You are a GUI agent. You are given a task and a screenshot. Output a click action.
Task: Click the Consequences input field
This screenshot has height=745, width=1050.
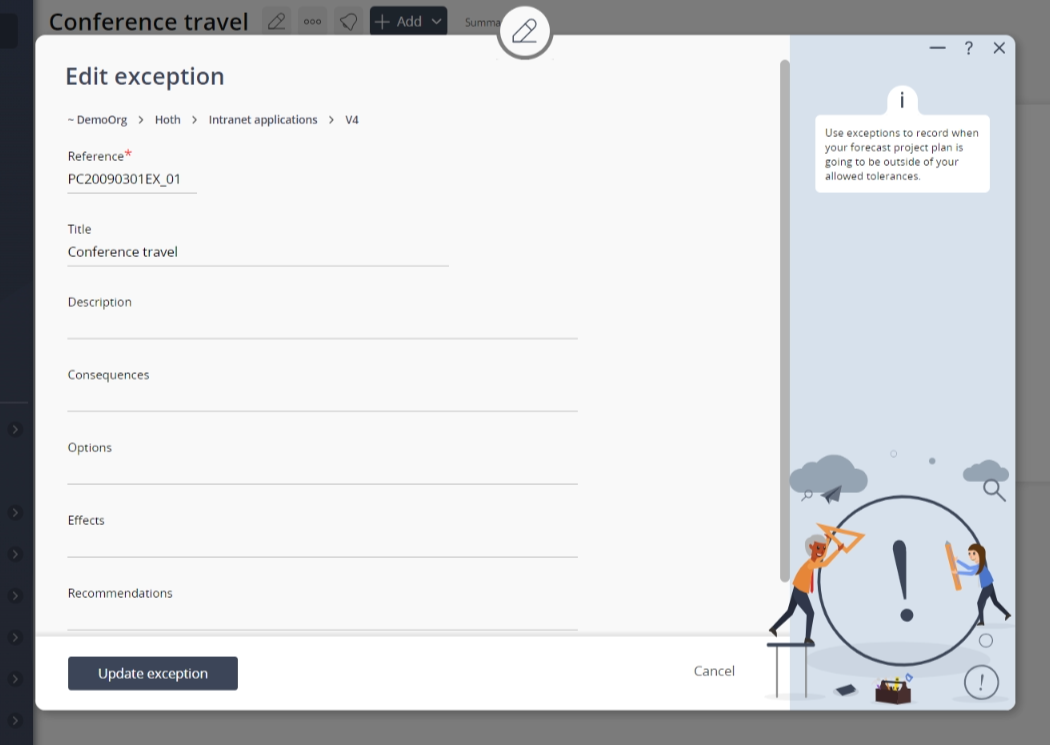click(322, 399)
